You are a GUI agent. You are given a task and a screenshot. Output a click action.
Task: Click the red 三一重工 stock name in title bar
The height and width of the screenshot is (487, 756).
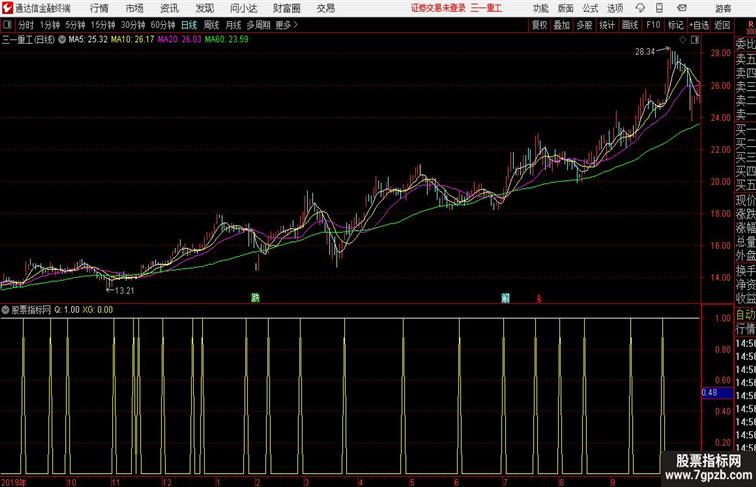(x=486, y=8)
